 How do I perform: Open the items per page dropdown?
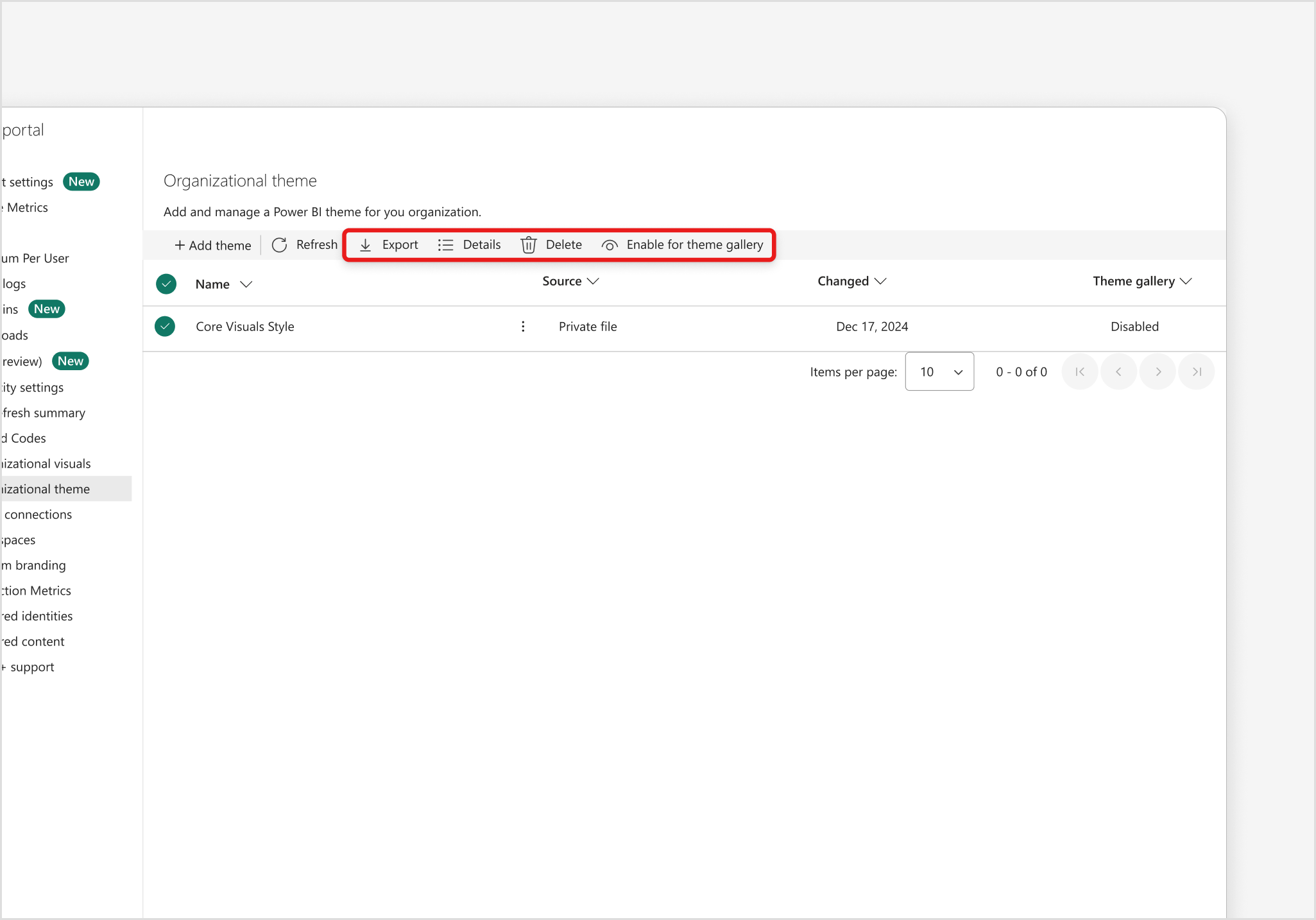click(x=939, y=371)
